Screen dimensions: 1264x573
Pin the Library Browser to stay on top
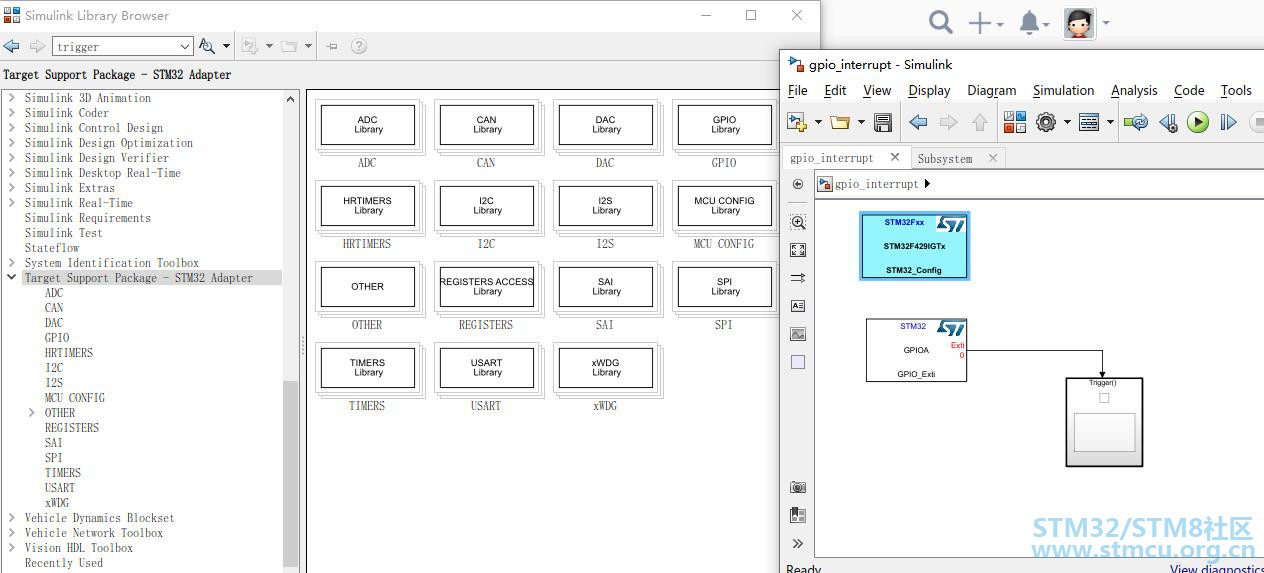coord(332,46)
